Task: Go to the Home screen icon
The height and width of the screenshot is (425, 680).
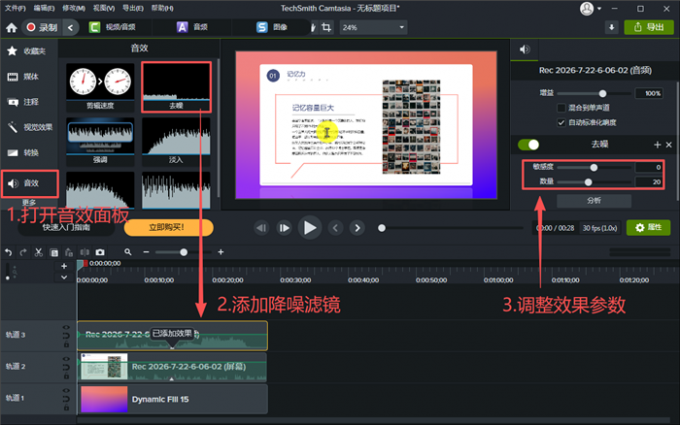Action: pyautogui.click(x=12, y=28)
